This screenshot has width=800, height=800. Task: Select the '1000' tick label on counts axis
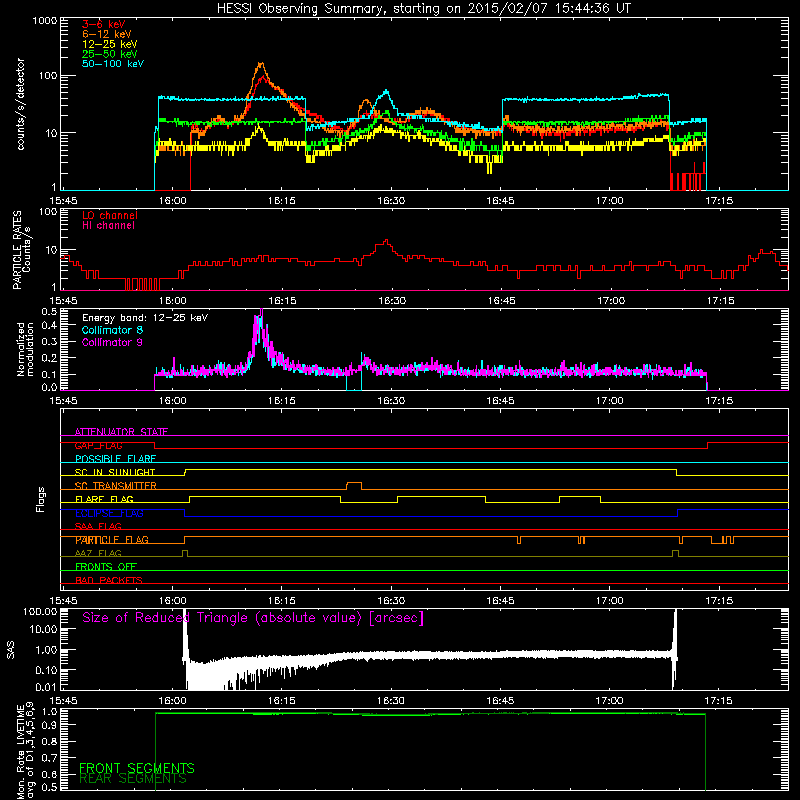[44, 21]
